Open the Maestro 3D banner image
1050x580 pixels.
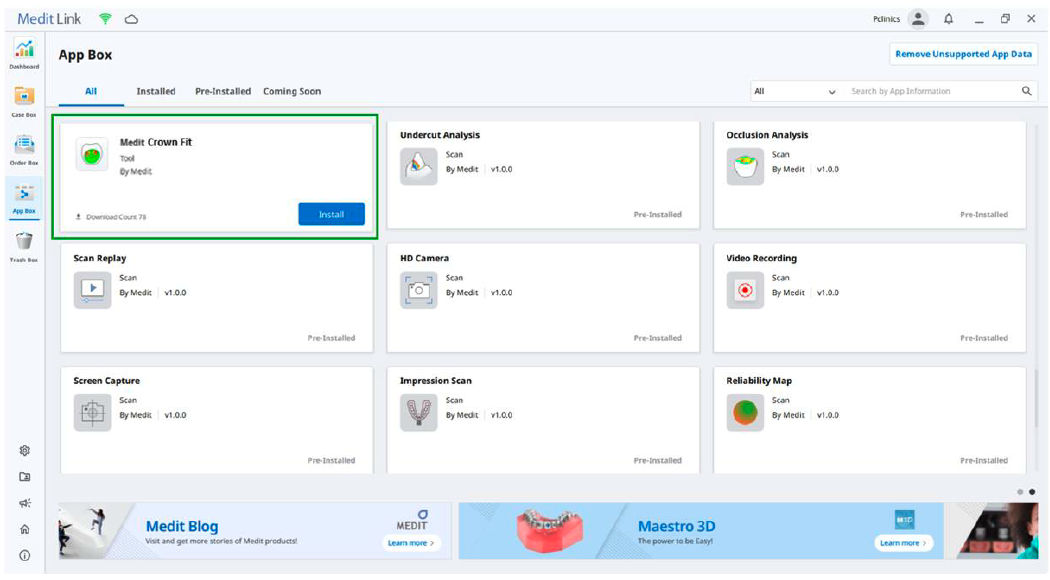(x=700, y=531)
